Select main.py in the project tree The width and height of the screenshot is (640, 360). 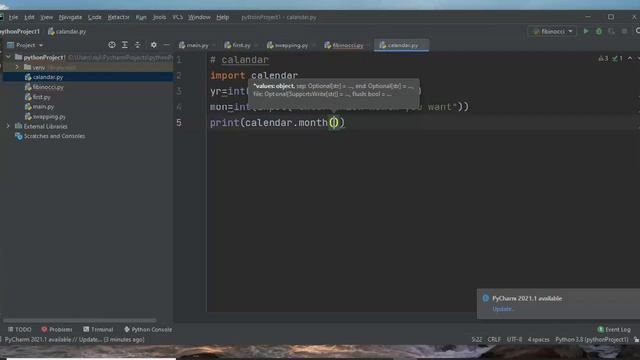[43, 107]
